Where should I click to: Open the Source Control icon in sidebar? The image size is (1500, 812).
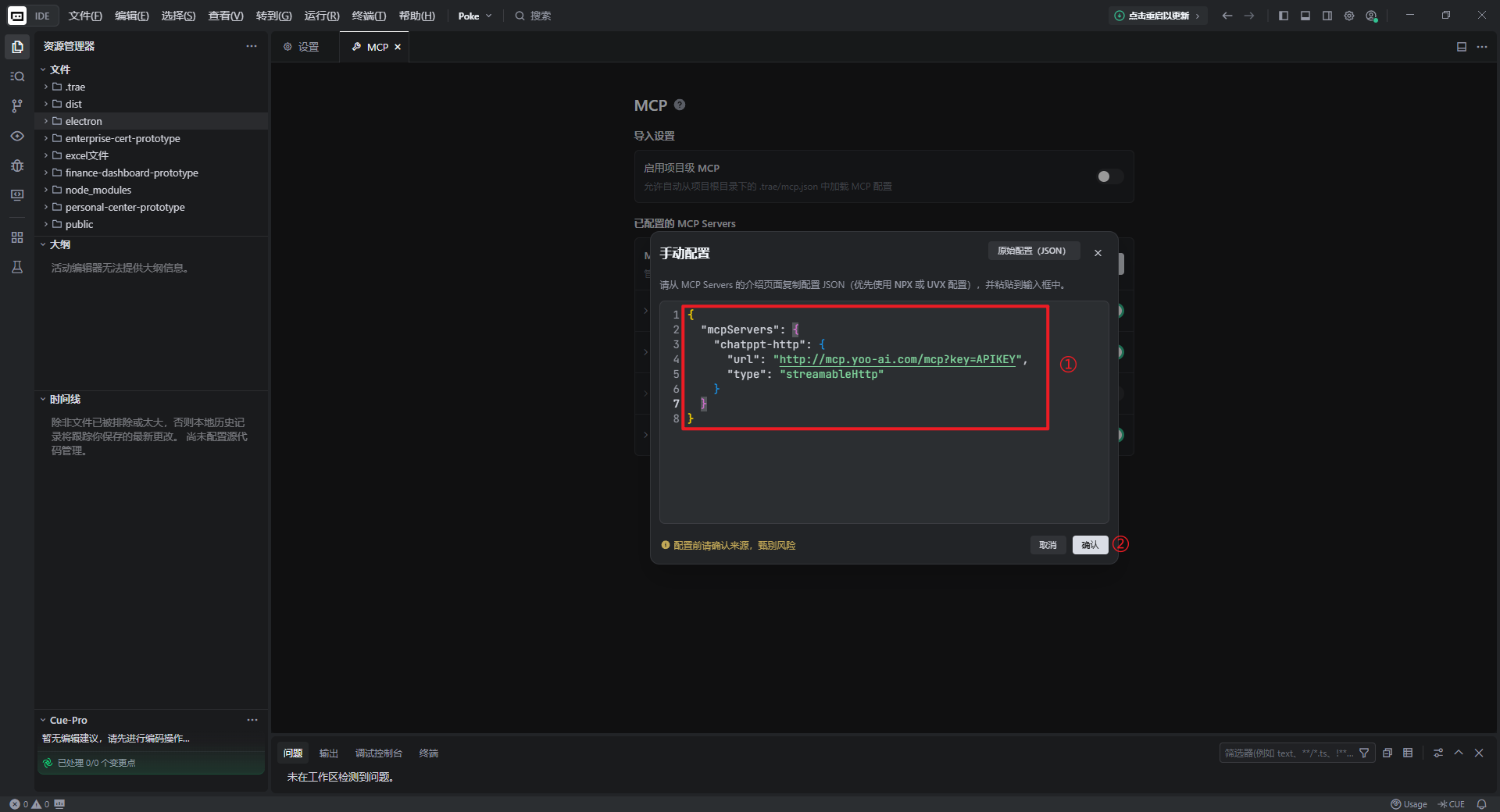tap(17, 105)
